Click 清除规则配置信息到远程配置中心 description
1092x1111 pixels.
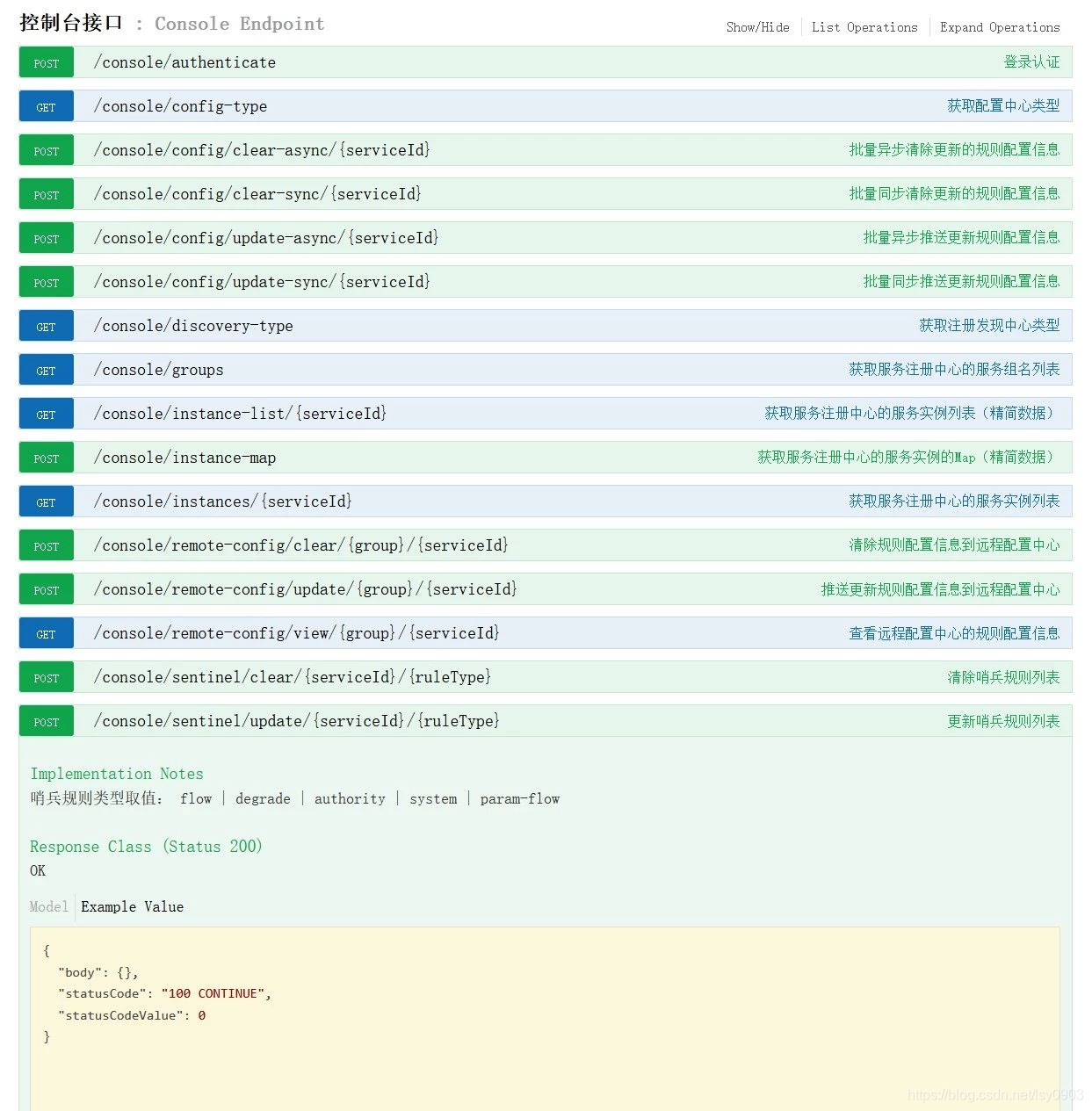tap(954, 545)
